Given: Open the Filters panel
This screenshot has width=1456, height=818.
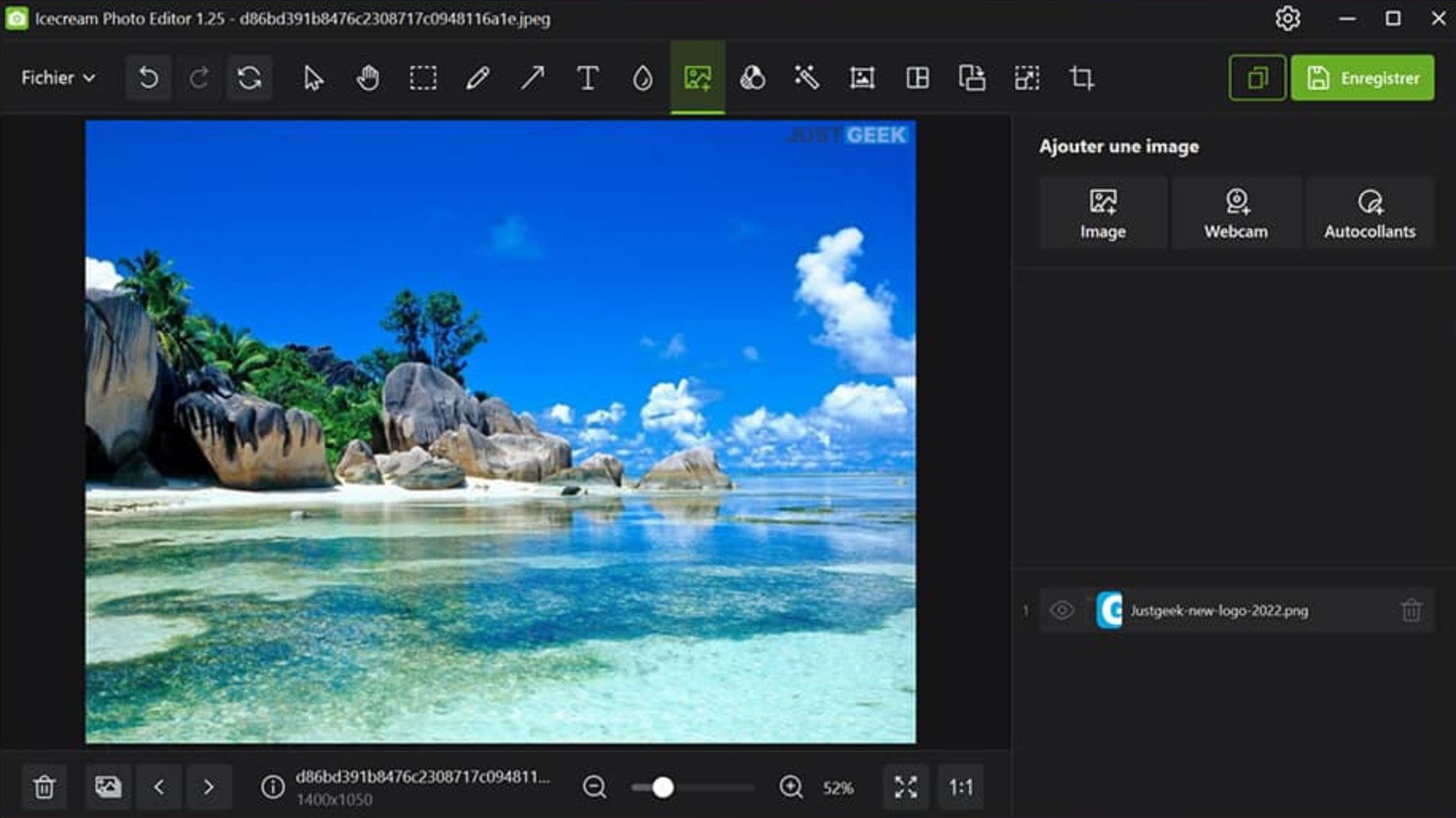Looking at the screenshot, I should 753,78.
